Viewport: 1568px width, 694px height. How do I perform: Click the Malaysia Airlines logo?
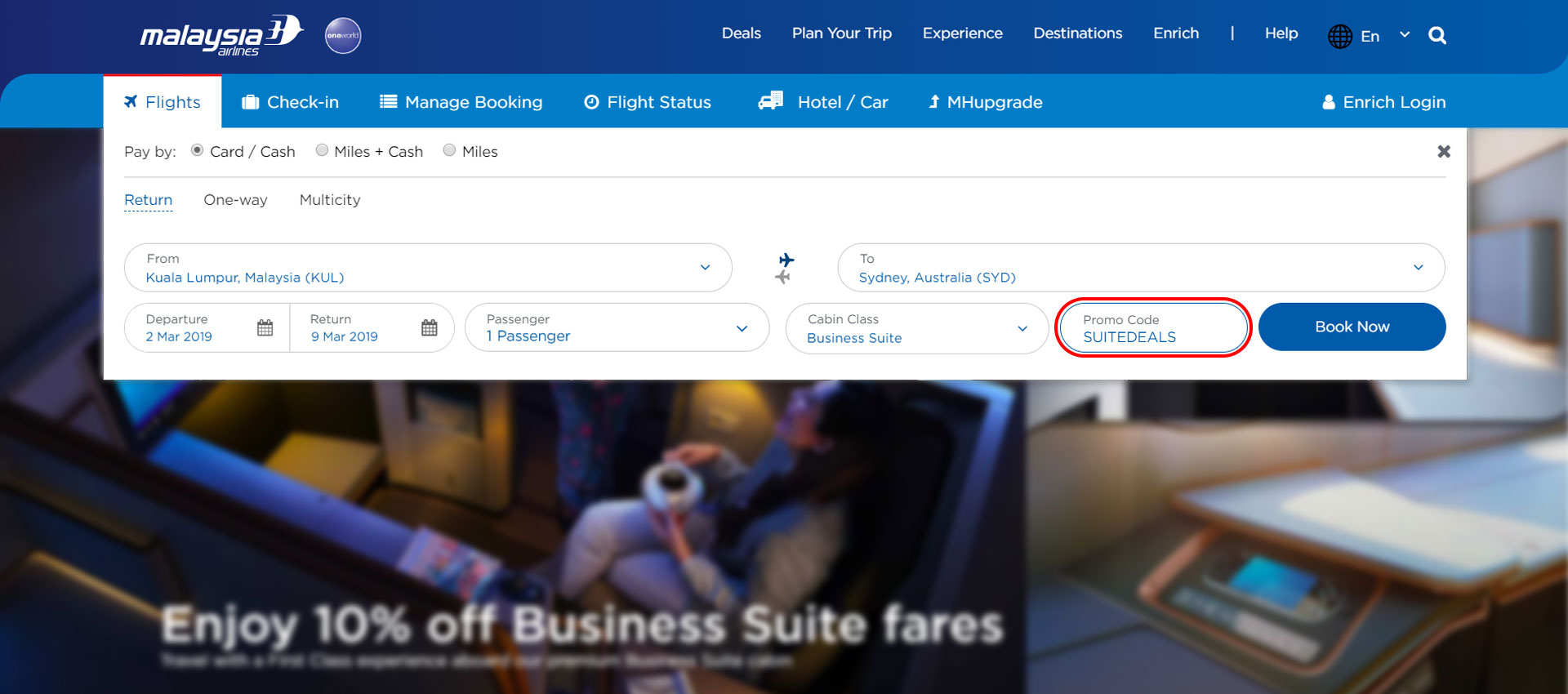pyautogui.click(x=221, y=36)
